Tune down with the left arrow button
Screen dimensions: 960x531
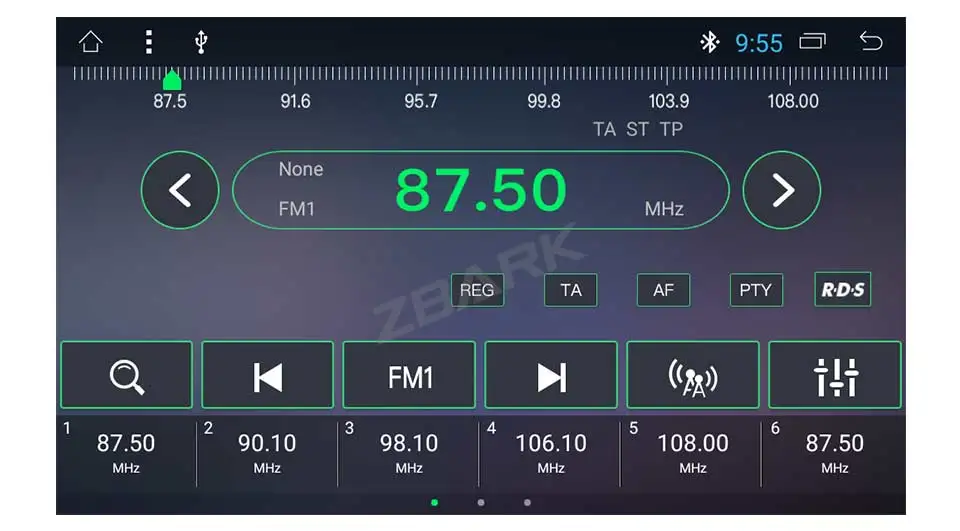tap(180, 190)
